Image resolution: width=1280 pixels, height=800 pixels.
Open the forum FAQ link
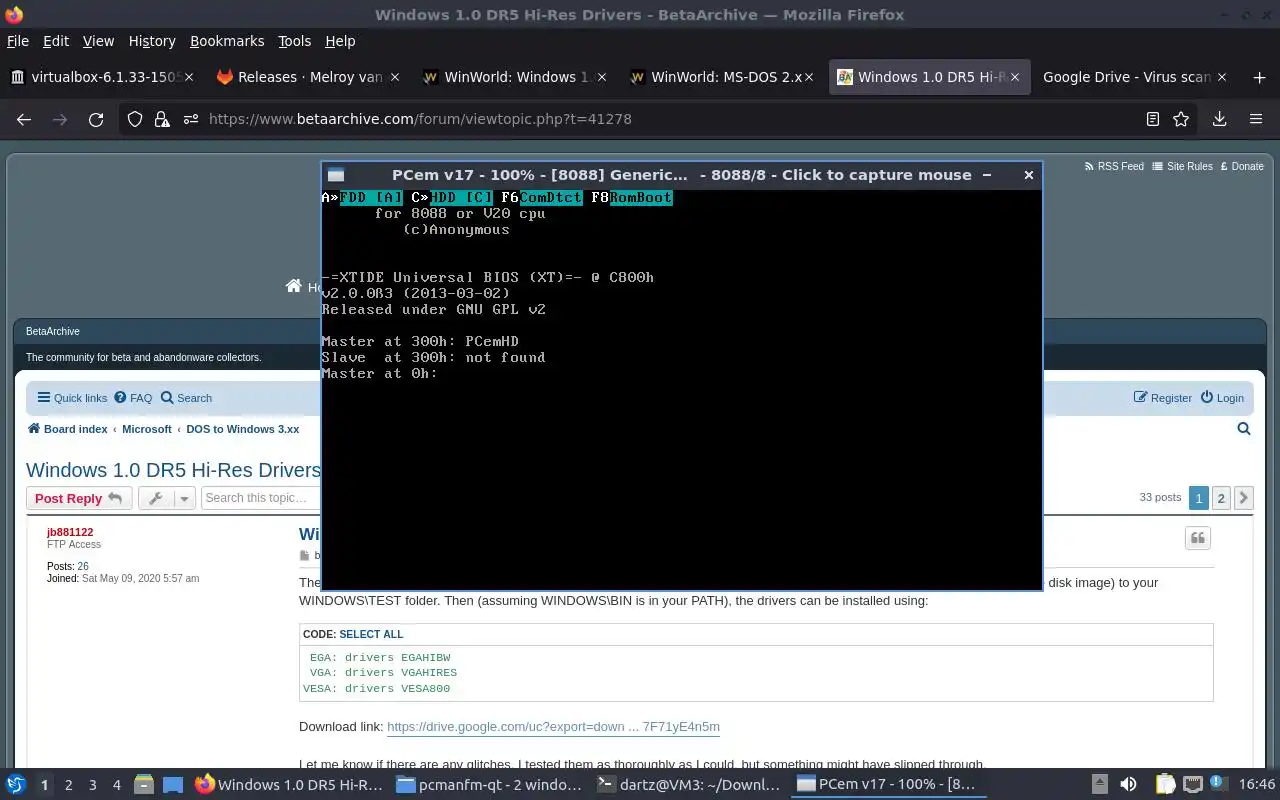[x=133, y=398]
